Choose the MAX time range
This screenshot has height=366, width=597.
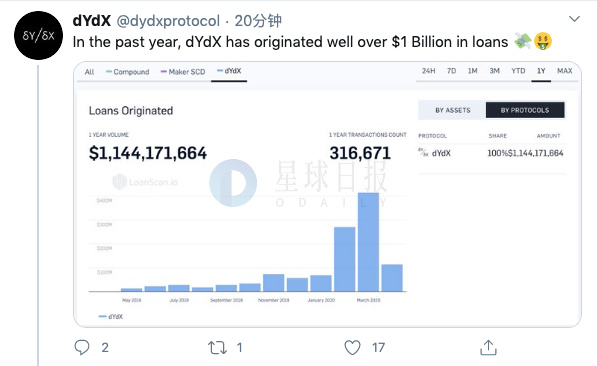point(565,71)
